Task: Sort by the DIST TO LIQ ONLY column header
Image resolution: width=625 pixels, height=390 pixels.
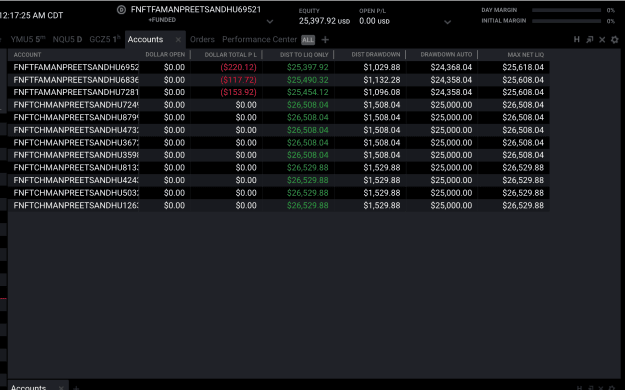Action: click(x=304, y=55)
